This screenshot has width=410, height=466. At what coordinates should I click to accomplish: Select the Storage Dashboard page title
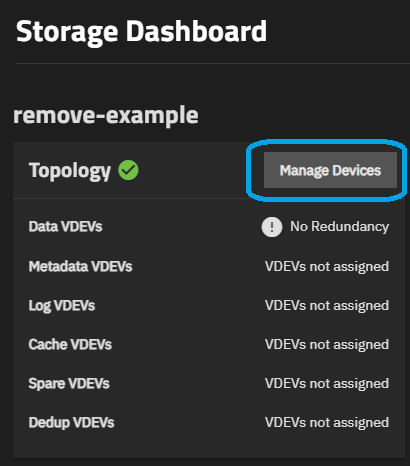click(141, 31)
